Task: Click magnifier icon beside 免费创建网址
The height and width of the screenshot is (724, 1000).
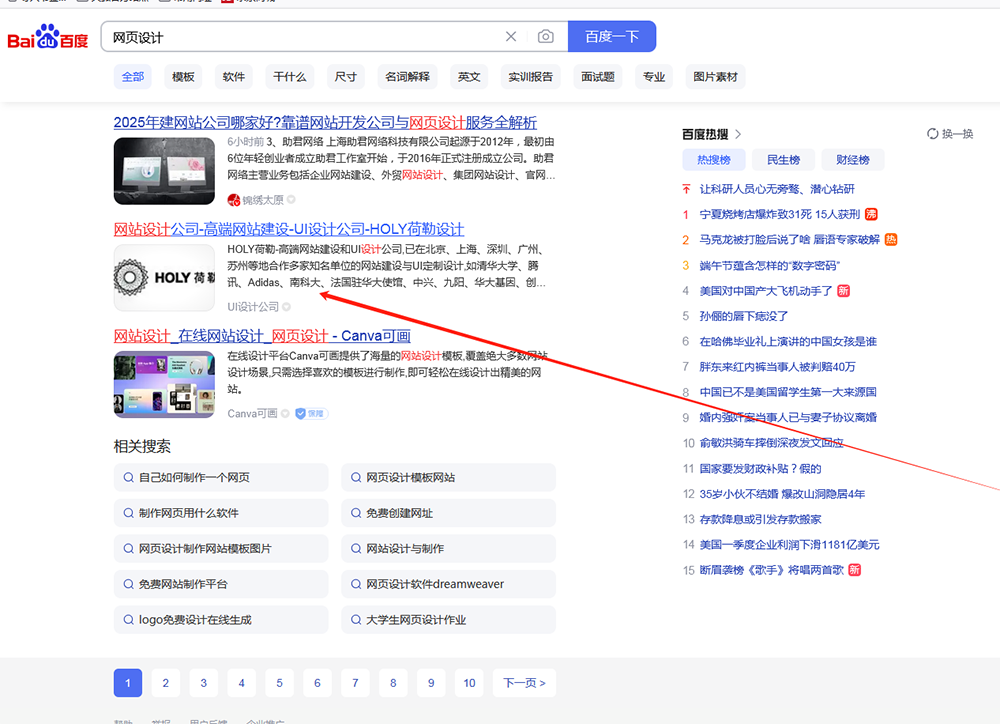Action: coord(355,513)
